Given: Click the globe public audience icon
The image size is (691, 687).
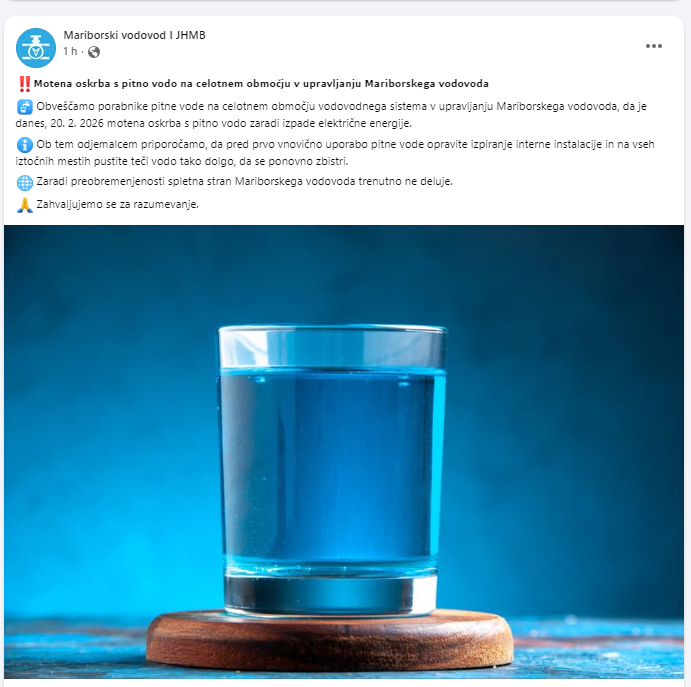Looking at the screenshot, I should (x=93, y=52).
